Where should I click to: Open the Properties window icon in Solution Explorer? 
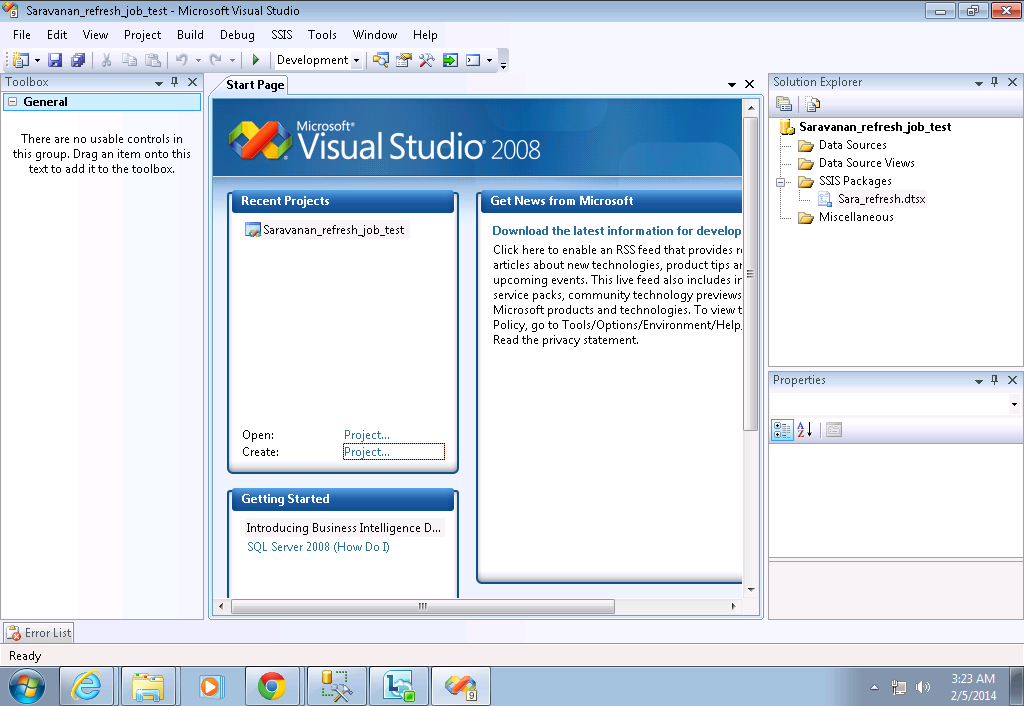784,104
